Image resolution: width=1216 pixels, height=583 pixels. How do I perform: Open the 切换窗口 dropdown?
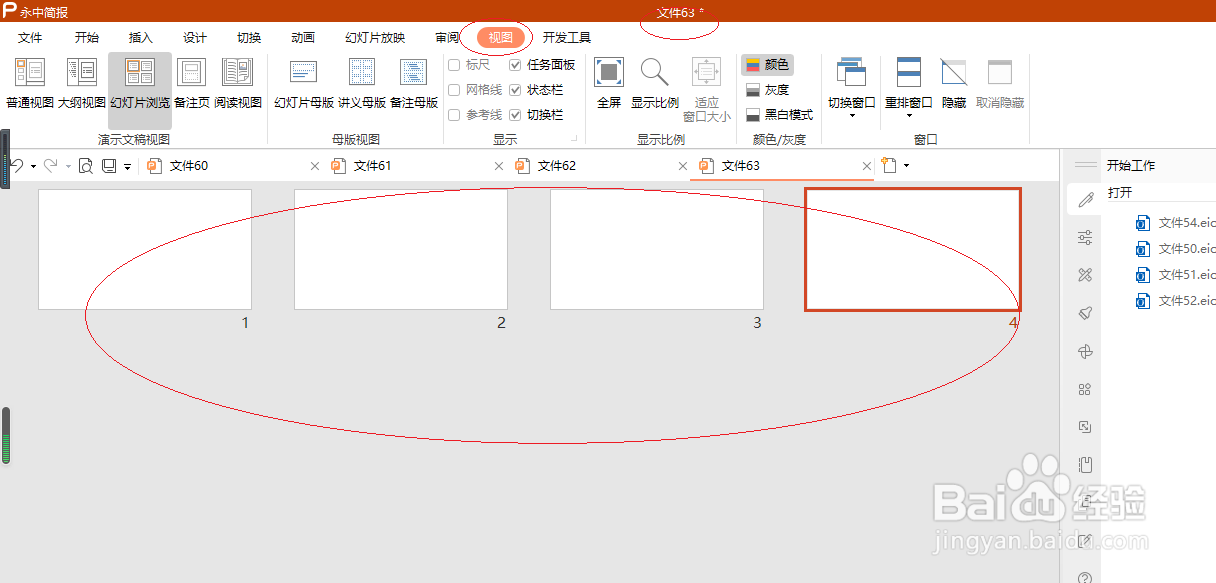(851, 85)
